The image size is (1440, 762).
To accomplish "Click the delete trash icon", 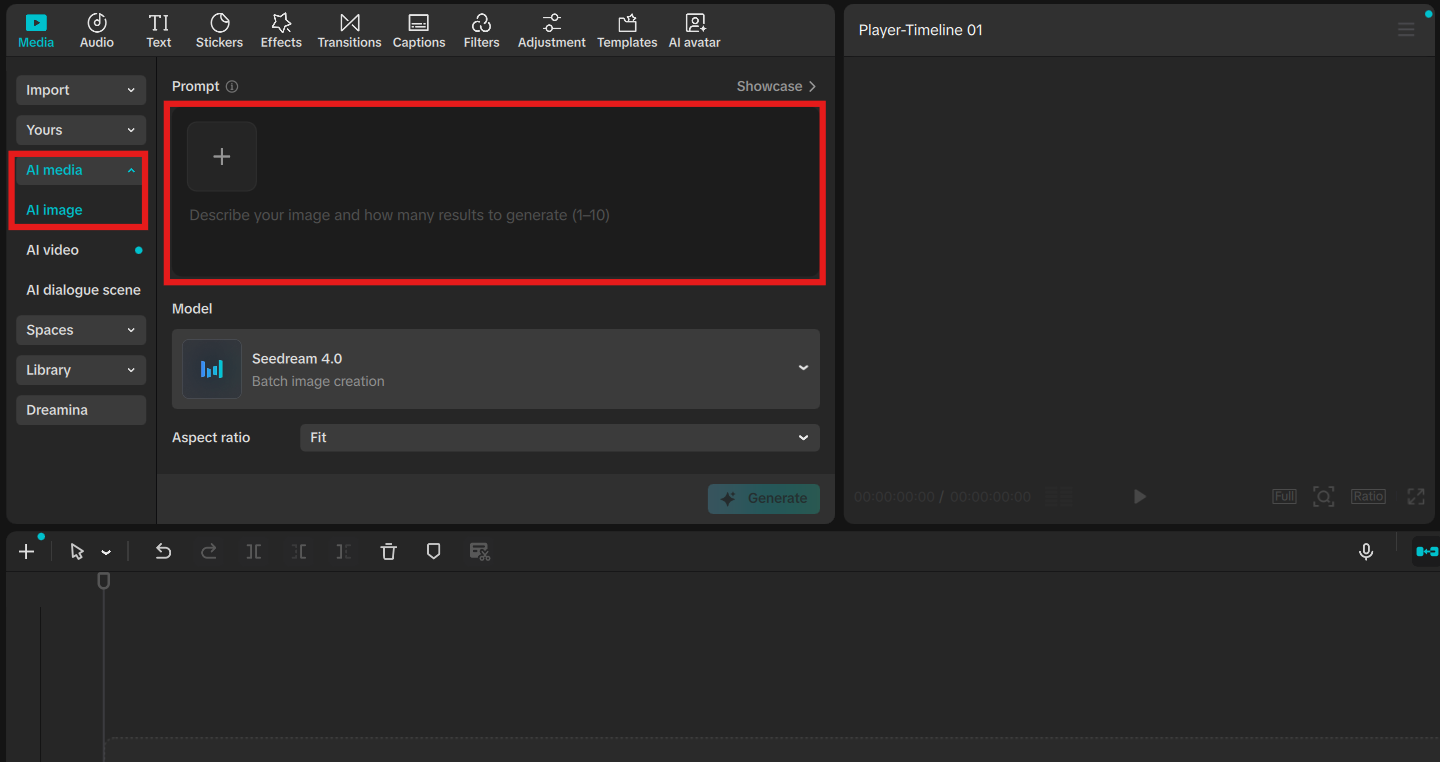I will (x=389, y=551).
